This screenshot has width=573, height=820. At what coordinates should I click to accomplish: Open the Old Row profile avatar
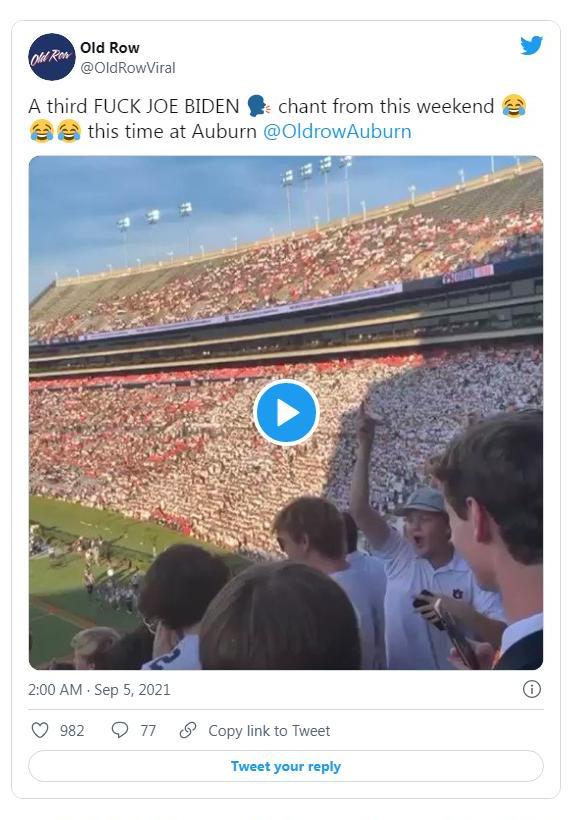(51, 57)
